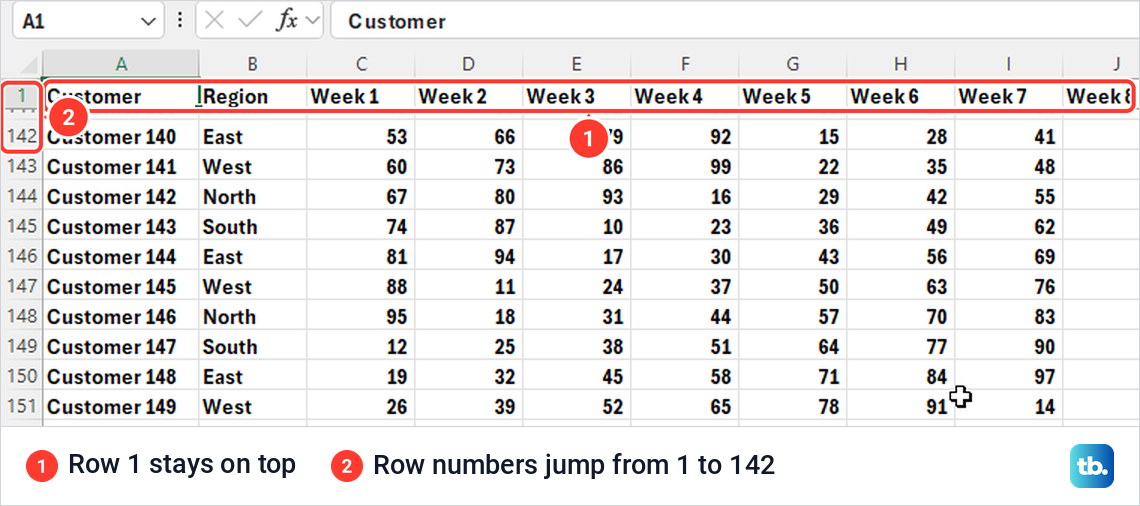Screen dimensions: 1140x506
Task: Click the formula bar containing Customer
Action: pos(734,21)
